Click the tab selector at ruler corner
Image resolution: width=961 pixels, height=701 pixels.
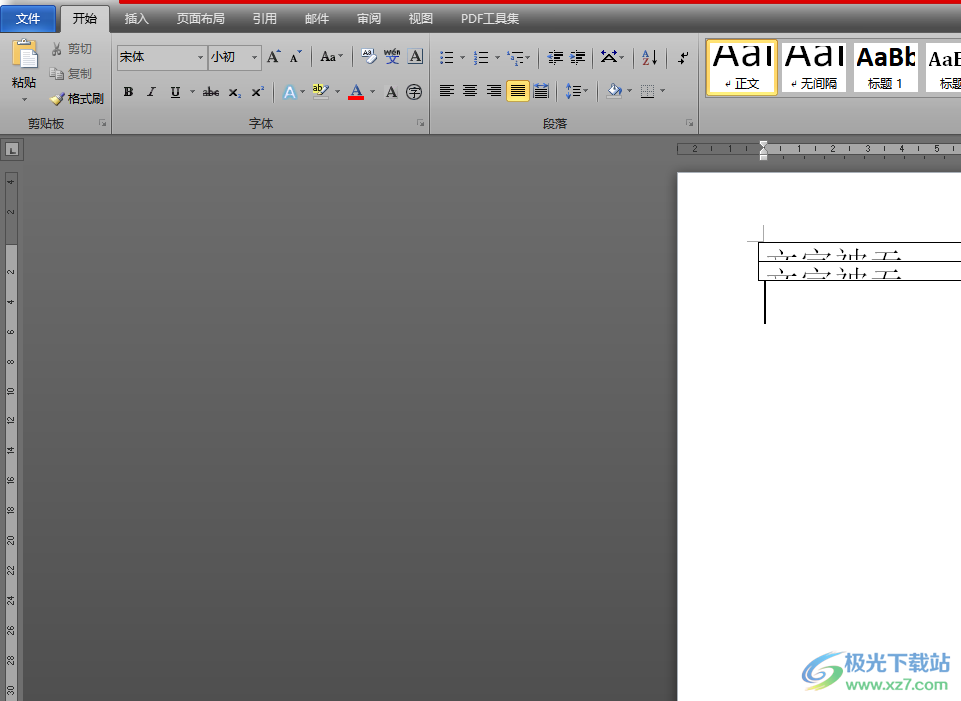[12, 150]
